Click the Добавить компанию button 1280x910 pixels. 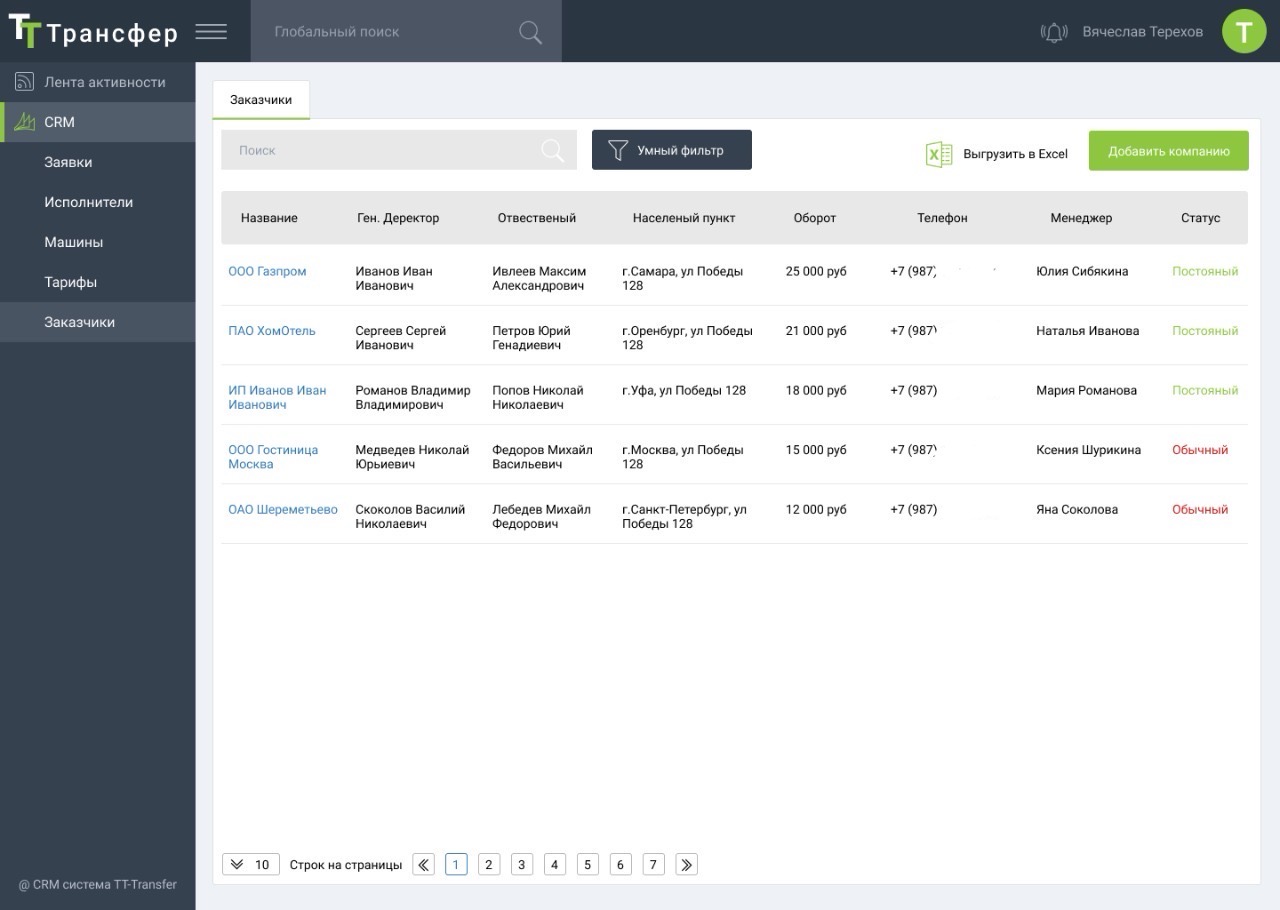pyautogui.click(x=1168, y=151)
